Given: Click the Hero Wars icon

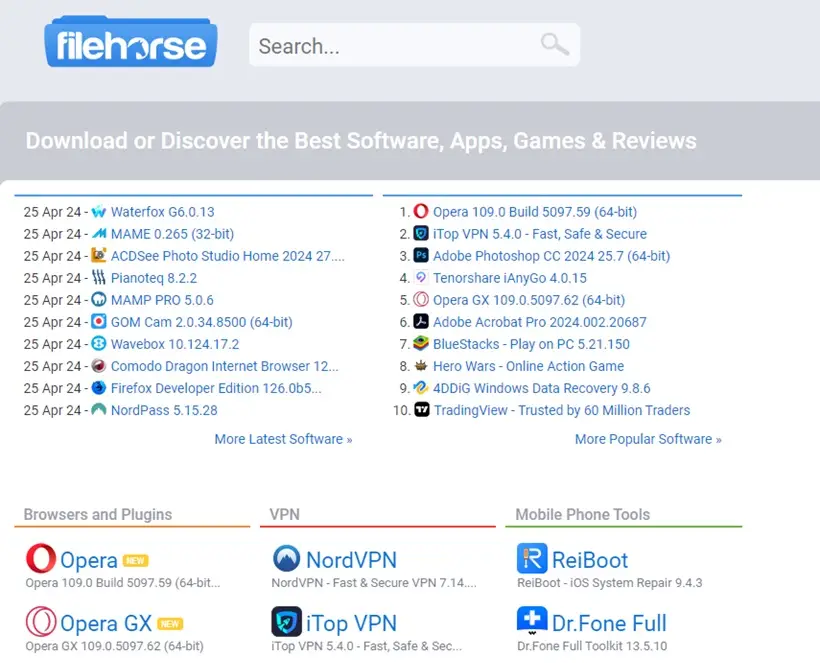Looking at the screenshot, I should [x=421, y=365].
